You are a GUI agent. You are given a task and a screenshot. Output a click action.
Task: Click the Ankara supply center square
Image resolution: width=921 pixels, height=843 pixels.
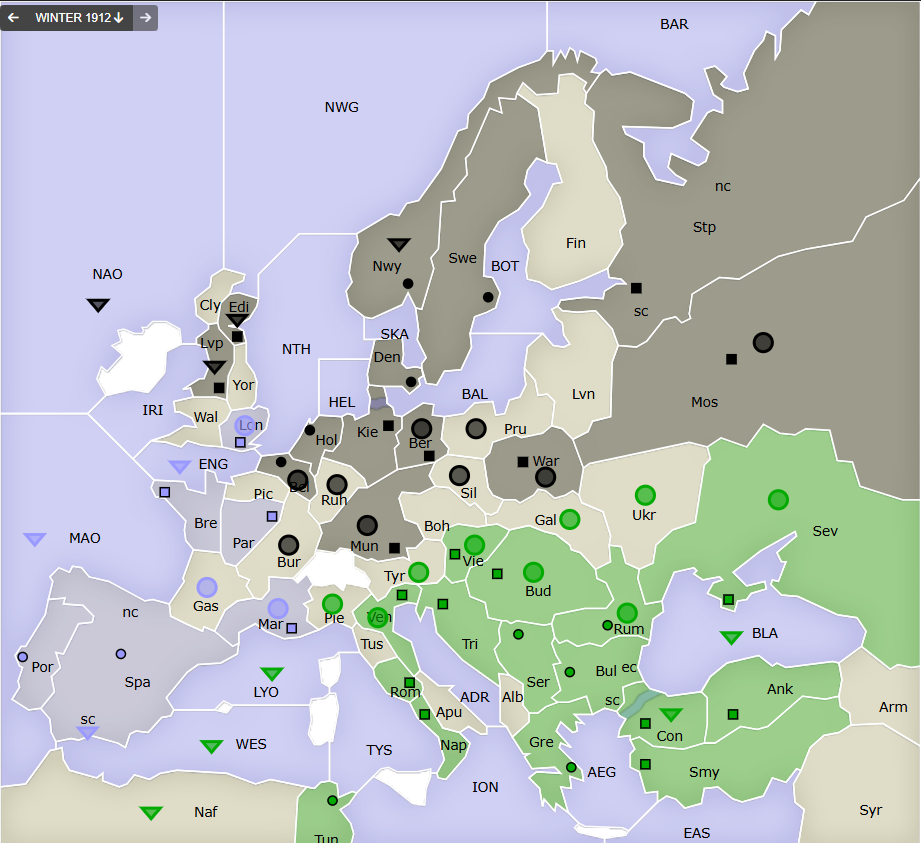[x=733, y=714]
